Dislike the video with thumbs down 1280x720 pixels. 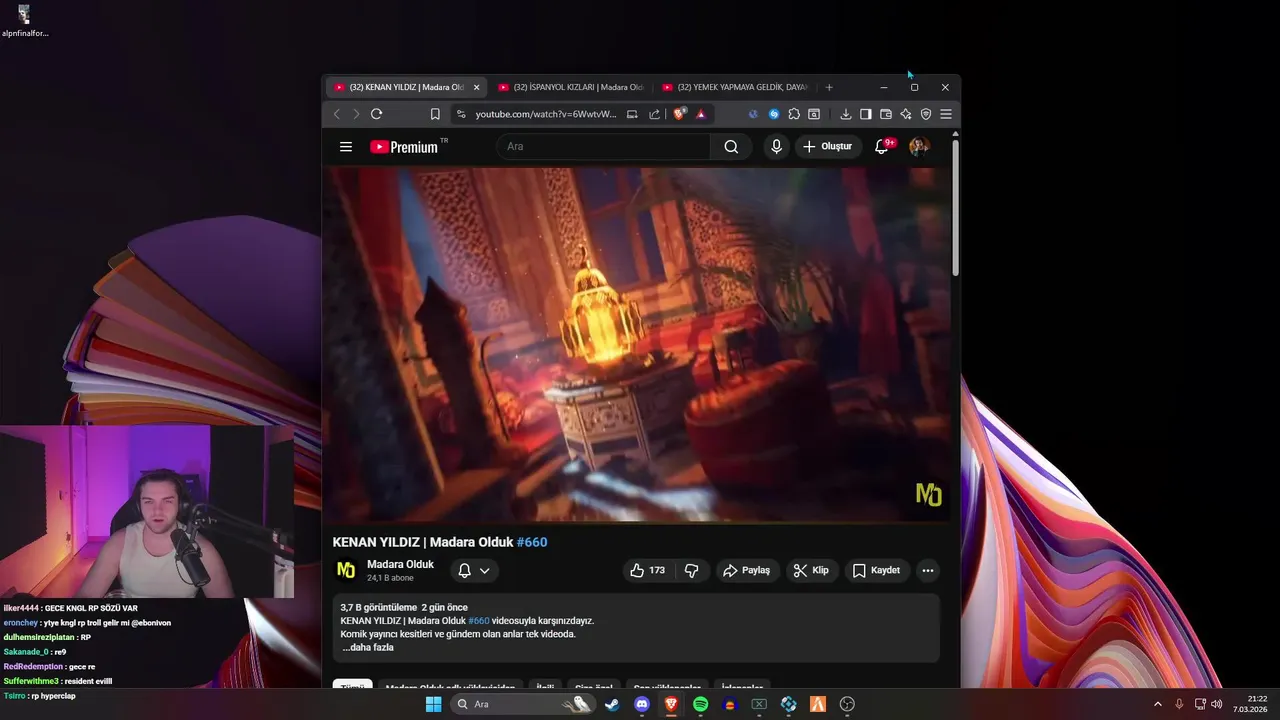[x=691, y=570]
